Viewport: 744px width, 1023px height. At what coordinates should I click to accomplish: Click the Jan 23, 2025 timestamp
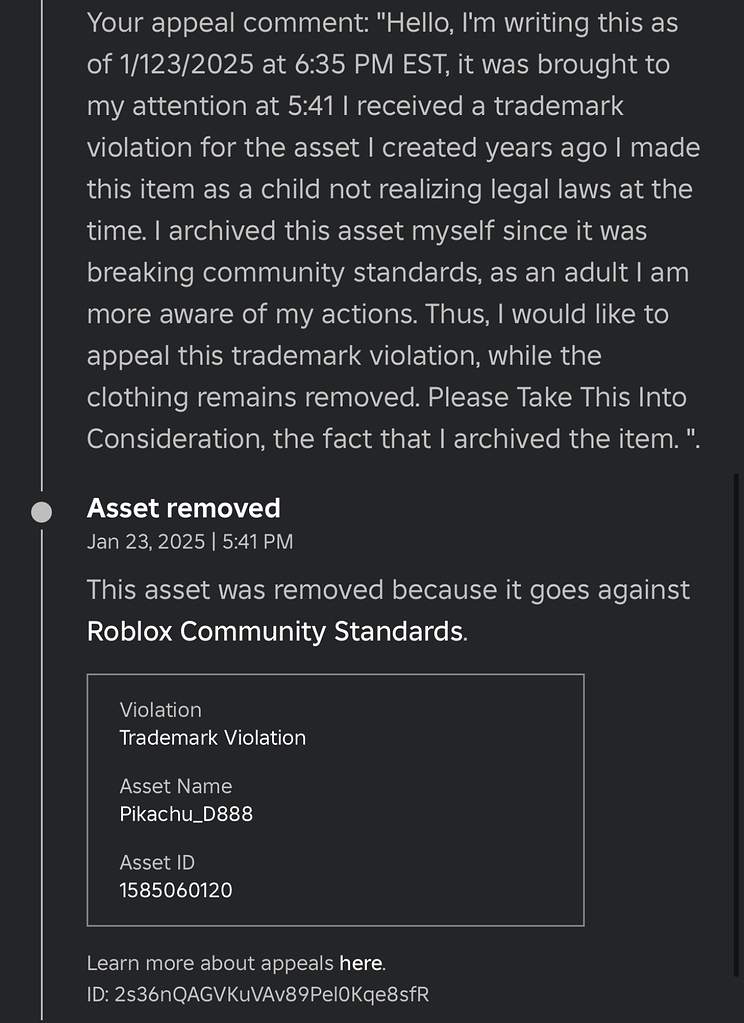(x=189, y=542)
